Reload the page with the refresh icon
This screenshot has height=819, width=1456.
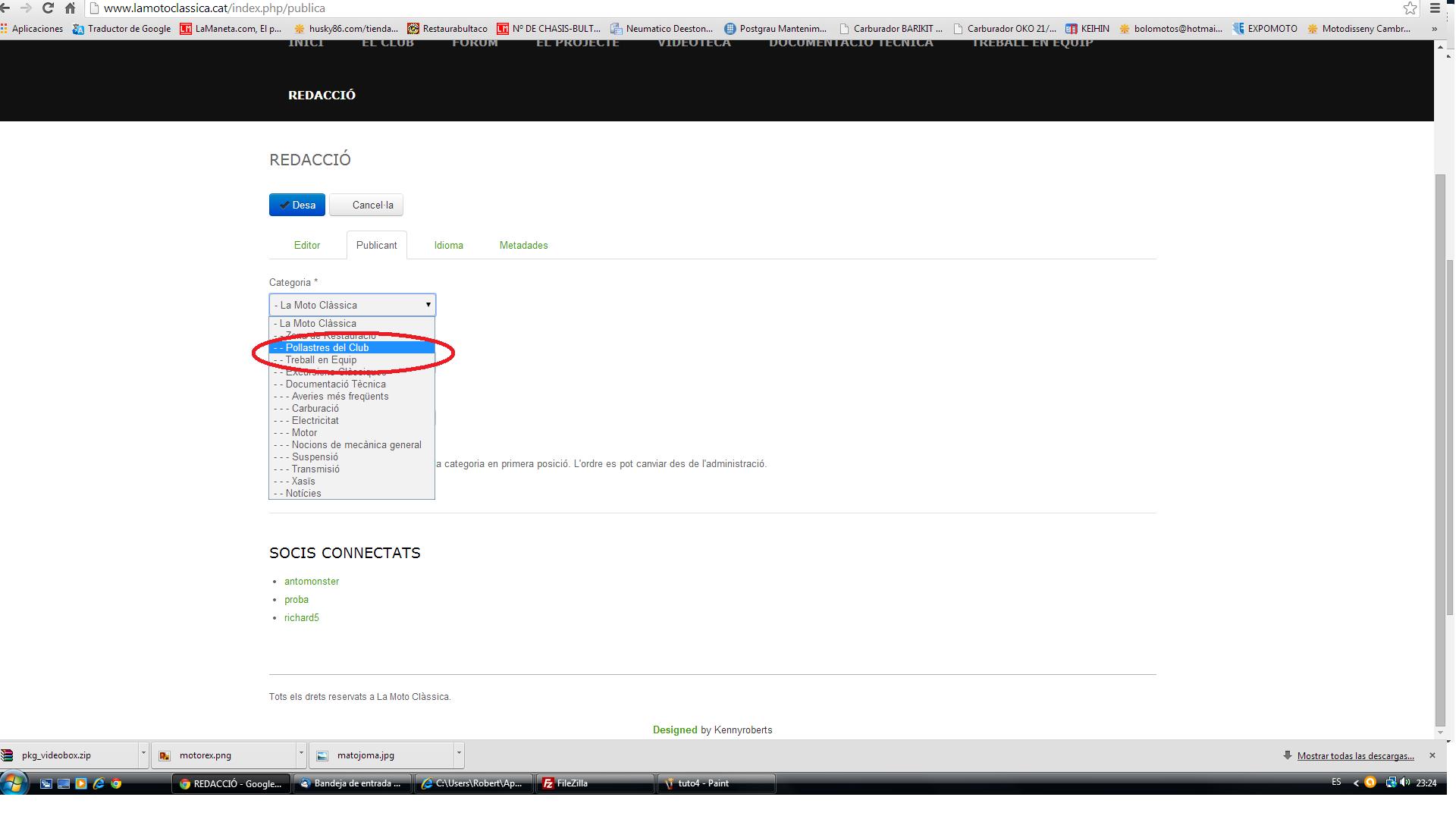[48, 8]
